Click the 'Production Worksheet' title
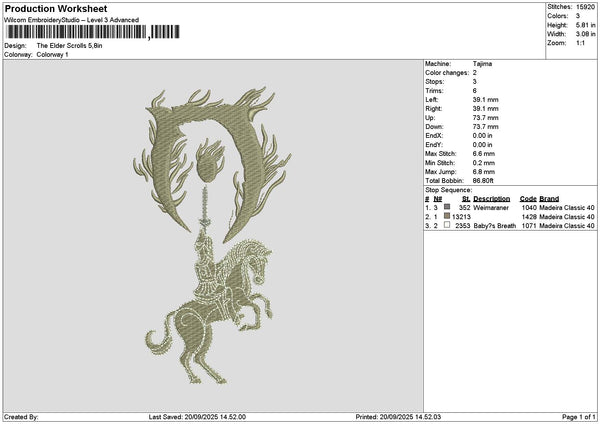The image size is (600, 424). click(x=56, y=8)
